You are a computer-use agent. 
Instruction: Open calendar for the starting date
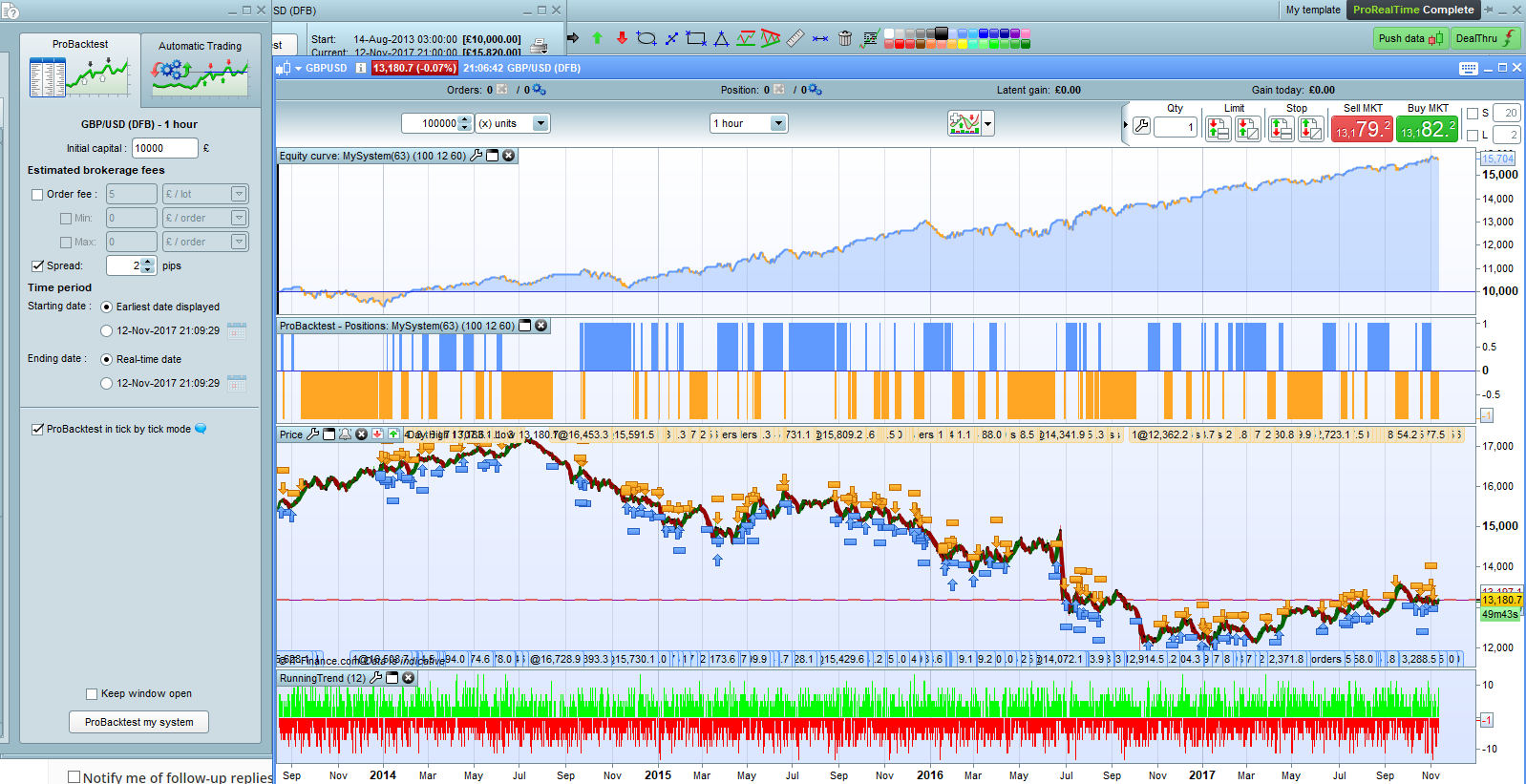(x=237, y=330)
